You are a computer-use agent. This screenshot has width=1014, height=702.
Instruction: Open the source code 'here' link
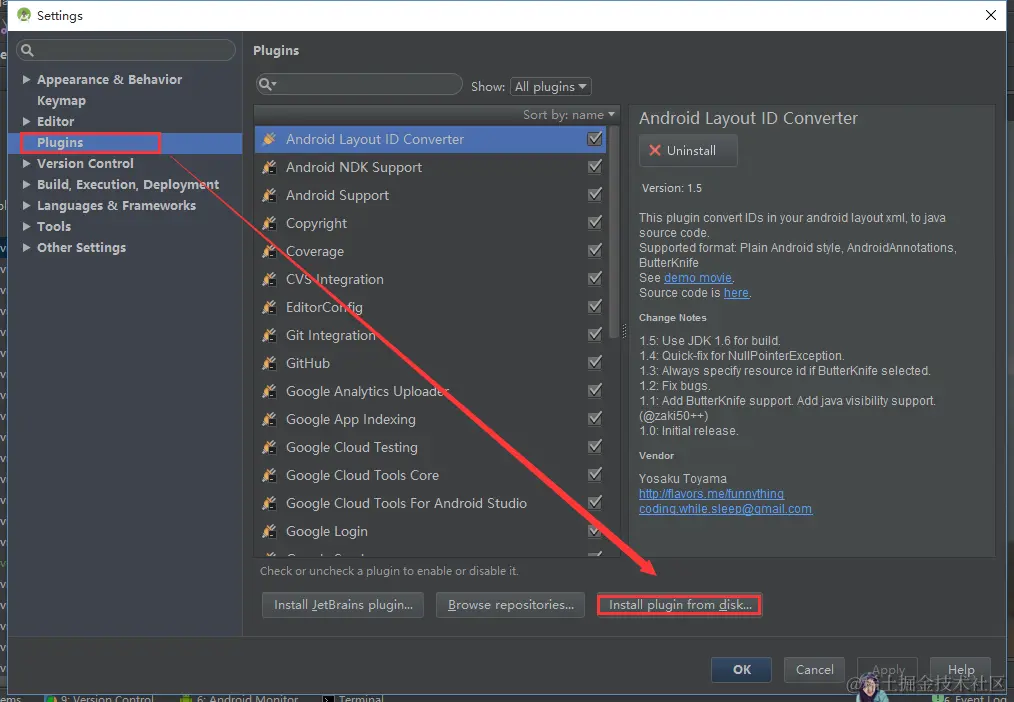(x=736, y=293)
